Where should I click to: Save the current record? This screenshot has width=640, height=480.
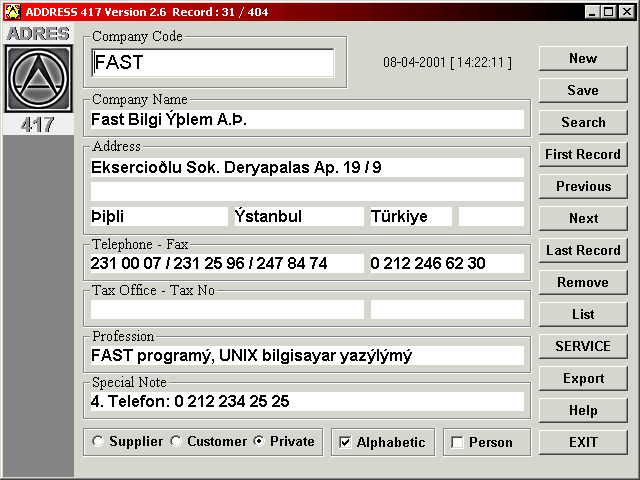(x=583, y=90)
